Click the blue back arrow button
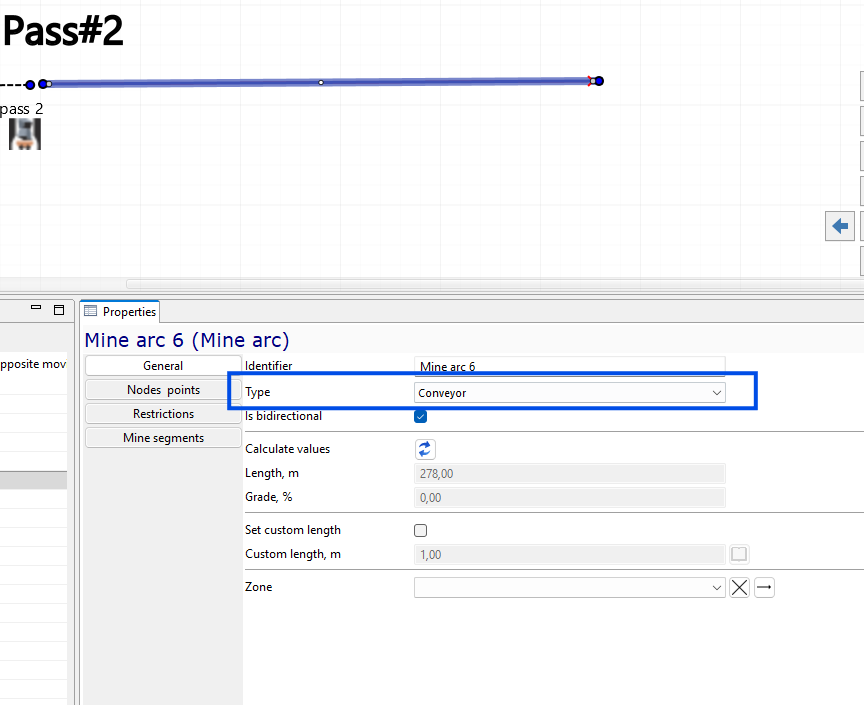Screen dimensions: 864x705 coord(839,226)
